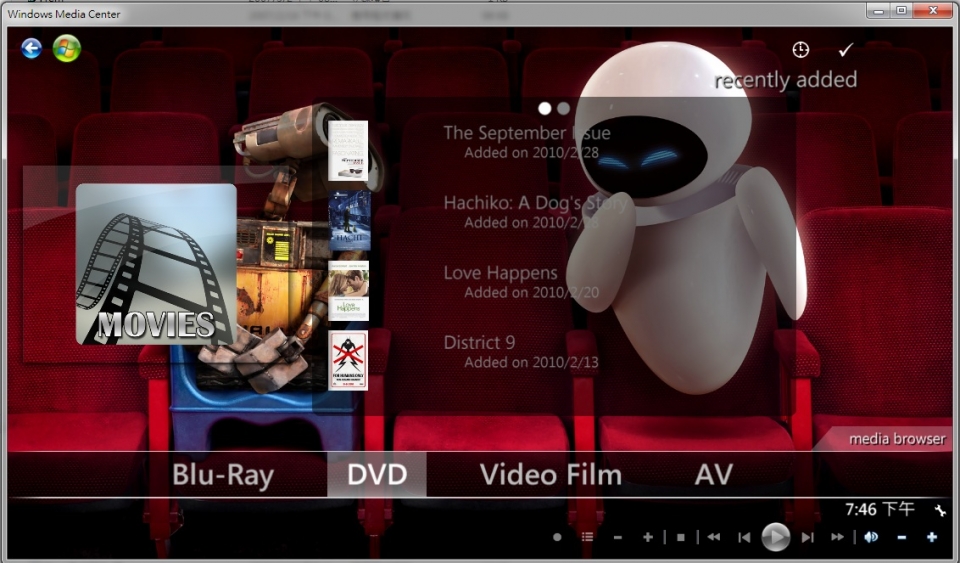Click channel up plus button

pos(648,537)
